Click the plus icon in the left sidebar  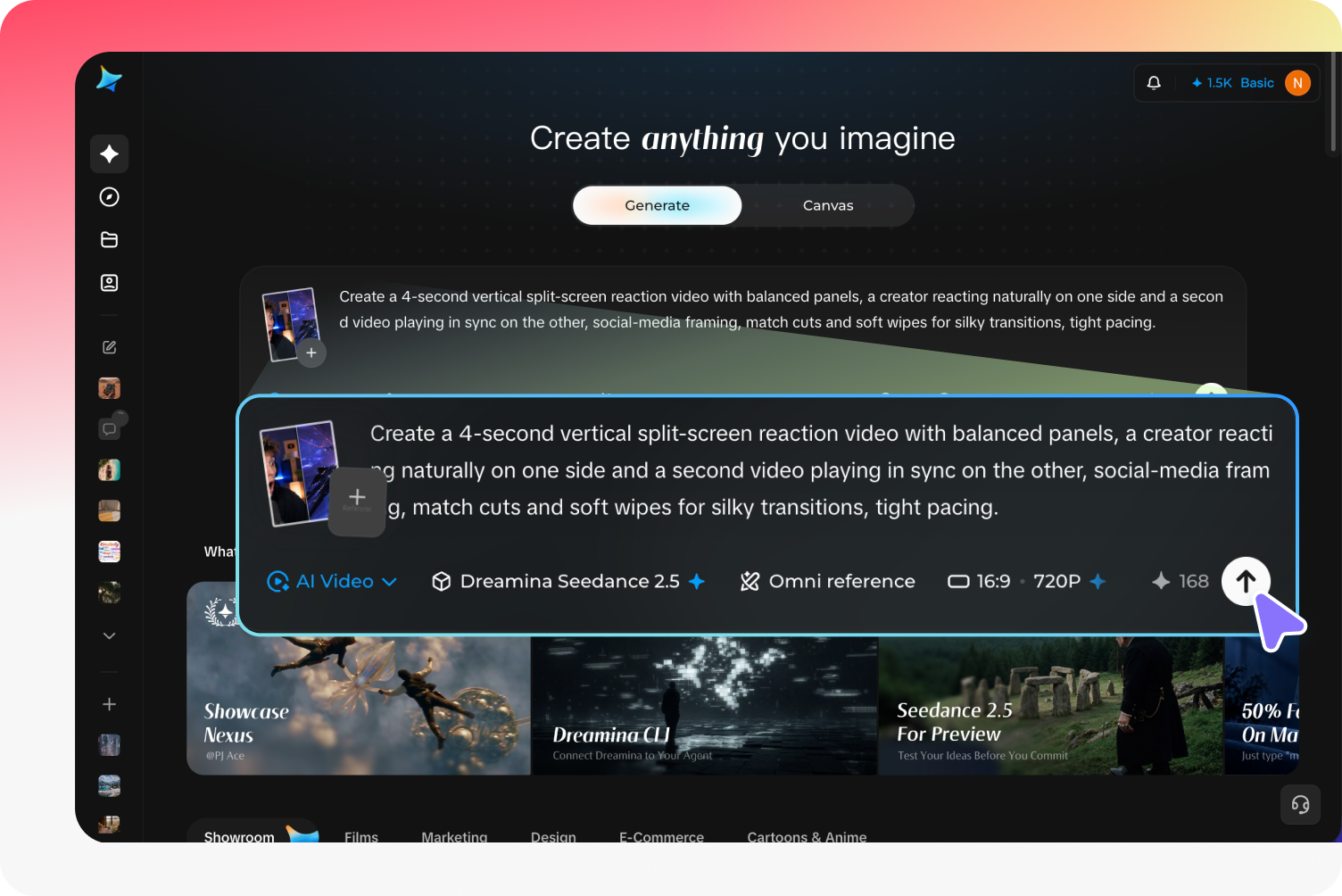click(x=109, y=704)
